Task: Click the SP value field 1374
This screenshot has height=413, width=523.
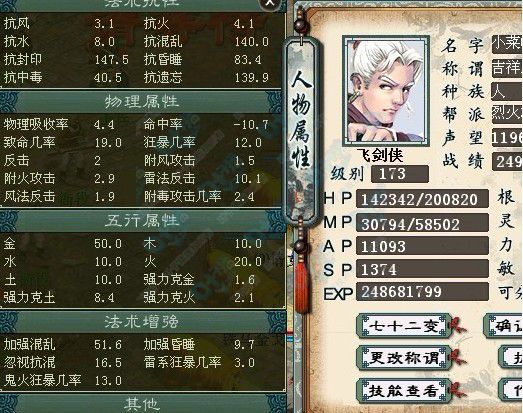Action: pos(422,269)
